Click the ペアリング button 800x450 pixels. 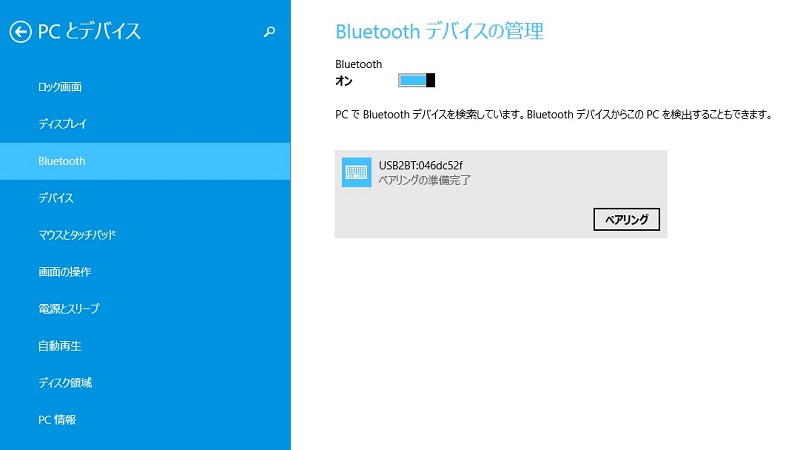pos(627,219)
